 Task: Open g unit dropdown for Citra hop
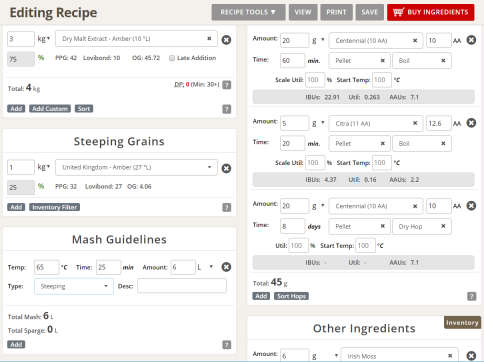click(318, 123)
